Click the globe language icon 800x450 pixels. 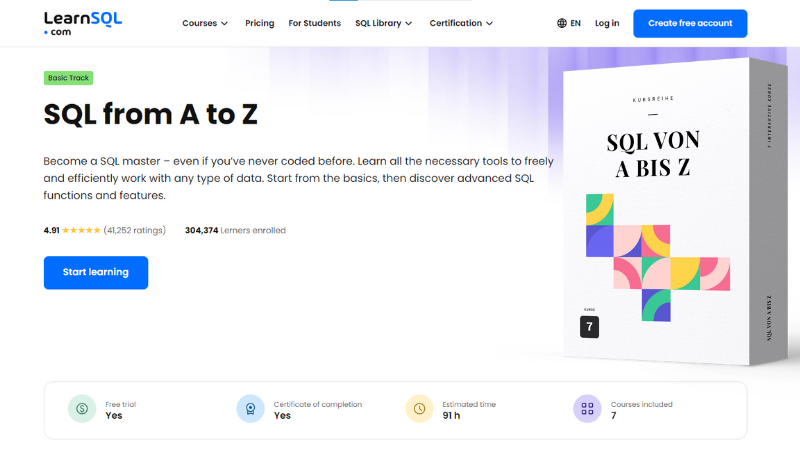tap(562, 23)
